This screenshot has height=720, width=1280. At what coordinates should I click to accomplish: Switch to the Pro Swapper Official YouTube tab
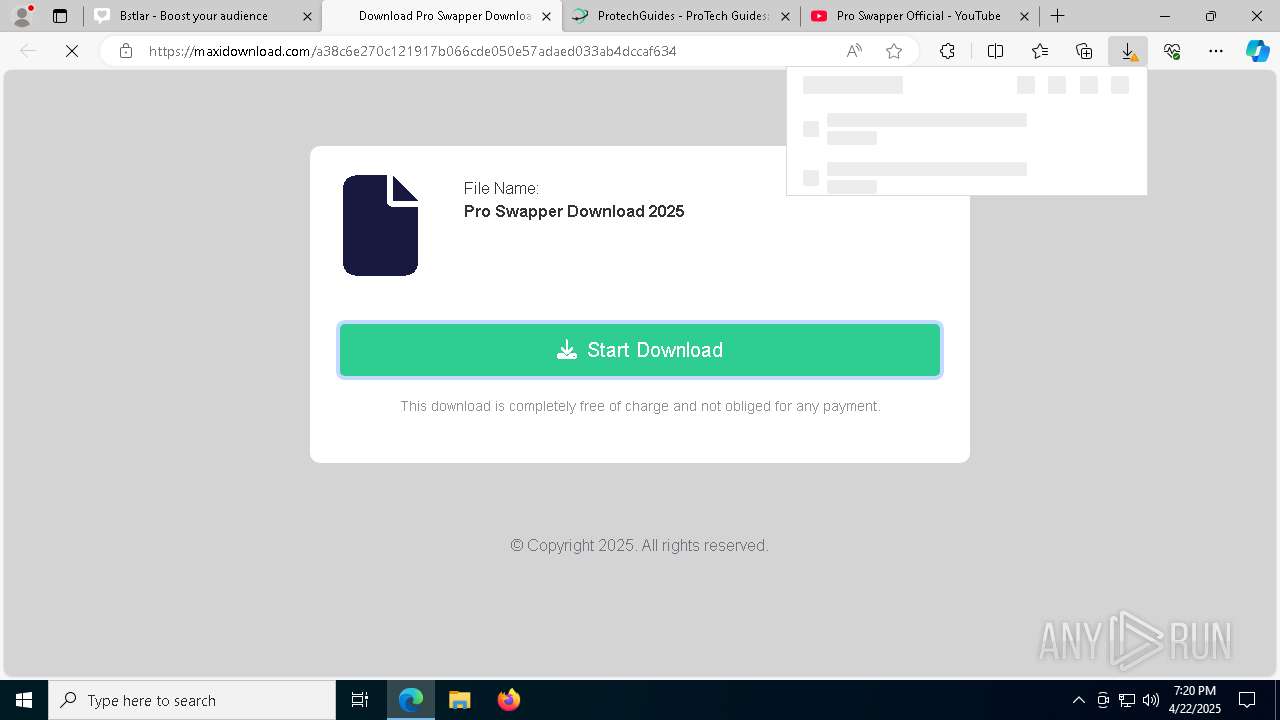(918, 16)
